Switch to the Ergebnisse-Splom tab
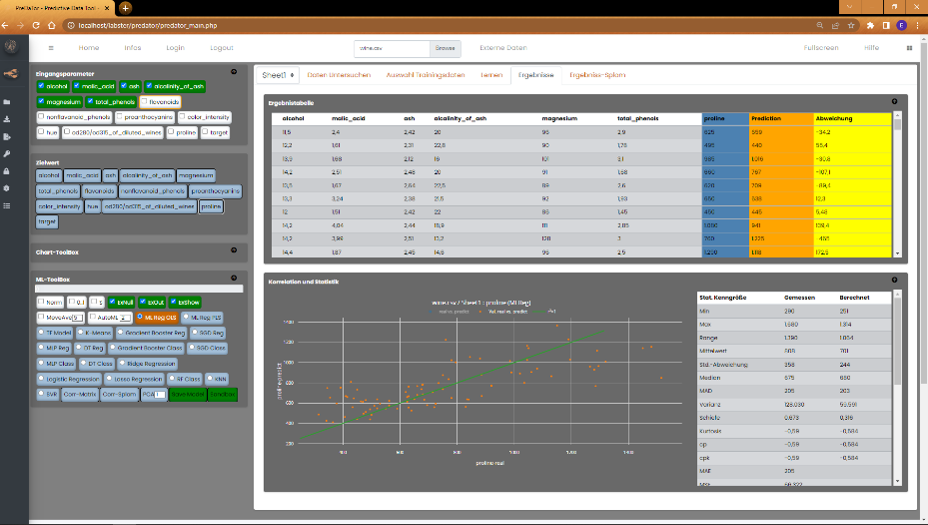Screen dimensions: 928x525 tap(597, 75)
